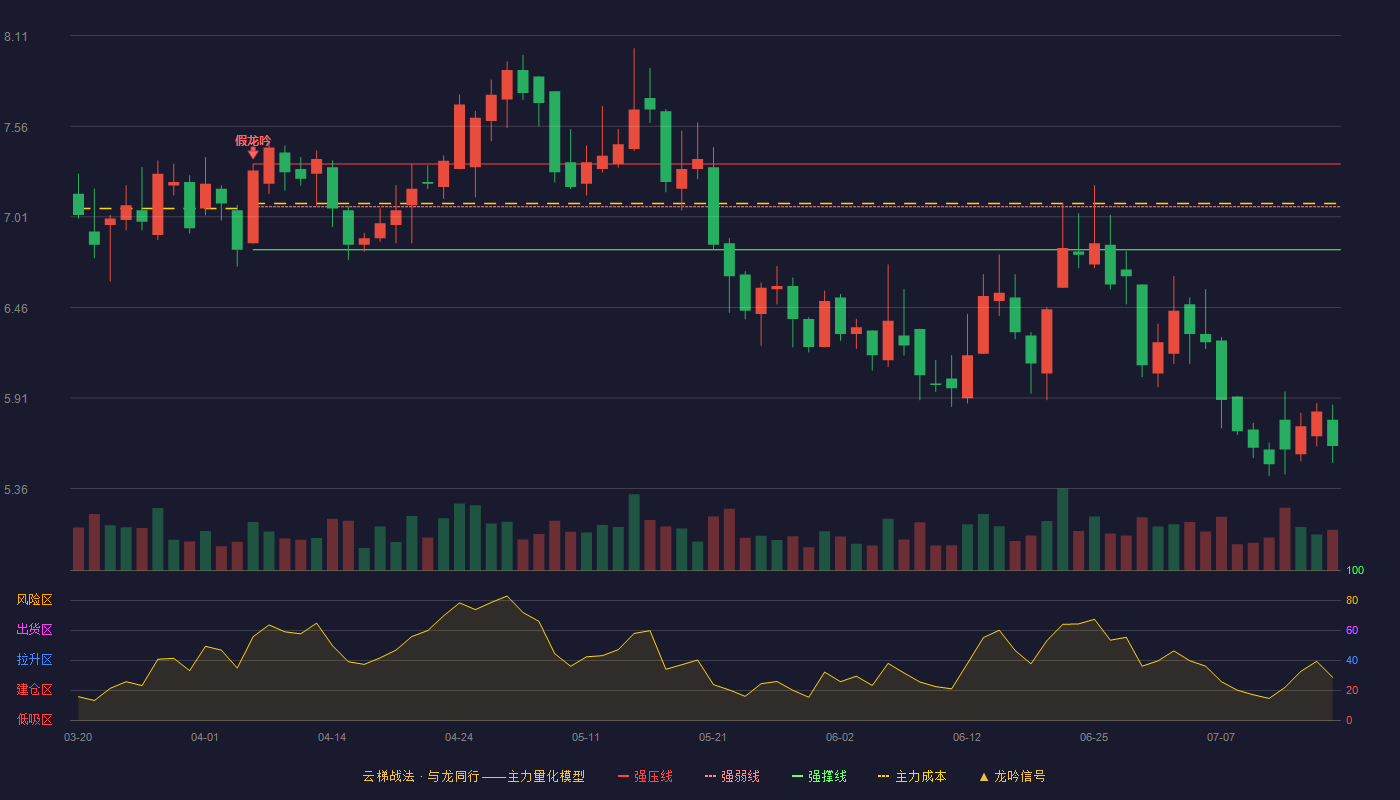Click the 06-02 date label
Viewport: 1400px width, 800px height.
point(840,737)
